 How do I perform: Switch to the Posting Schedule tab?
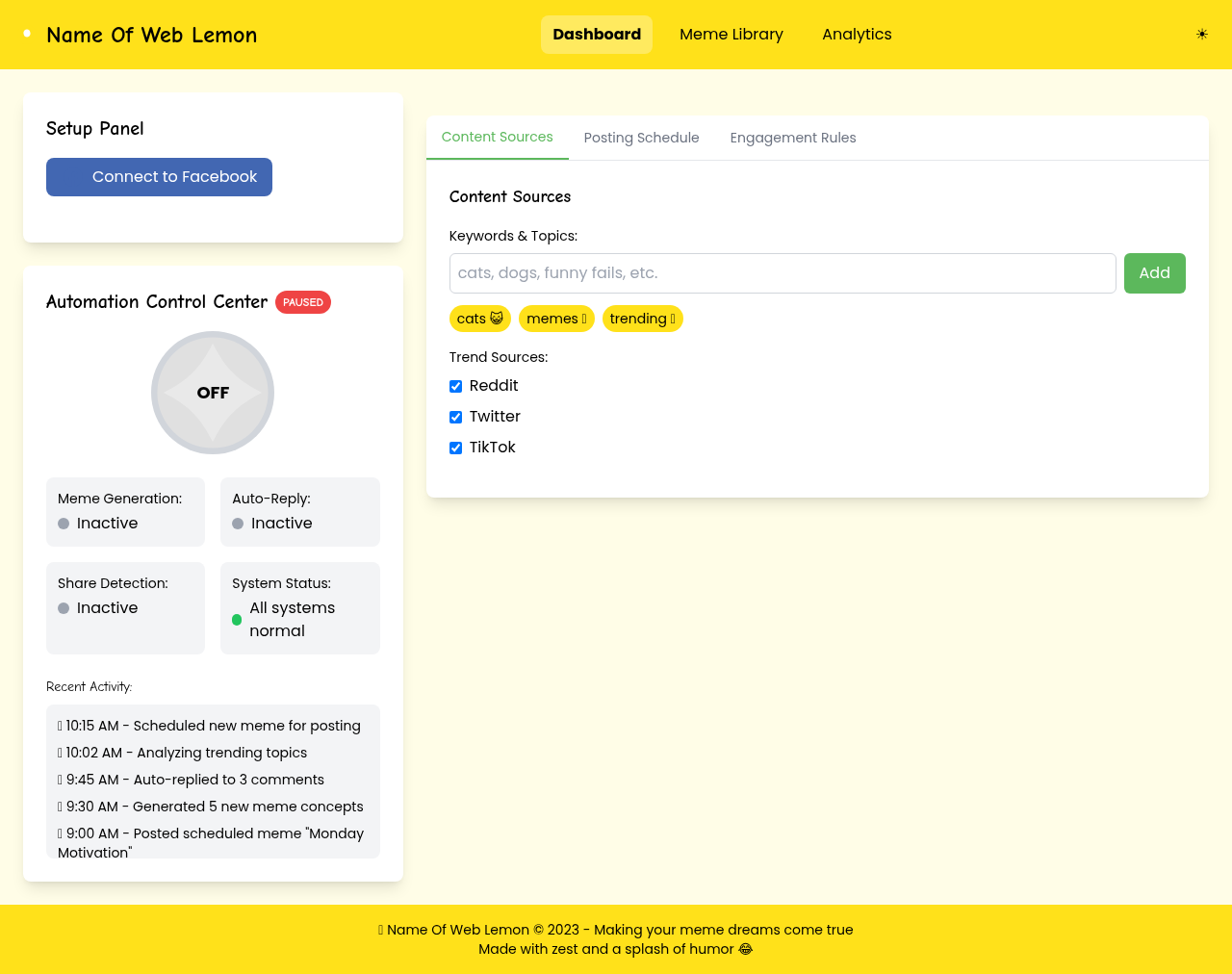click(641, 138)
